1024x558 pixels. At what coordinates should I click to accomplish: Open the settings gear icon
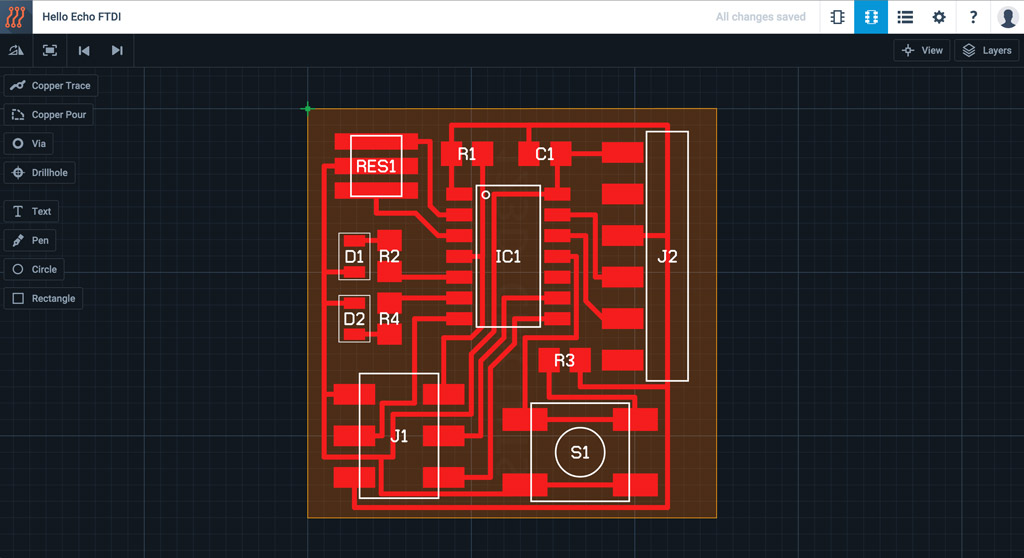pyautogui.click(x=939, y=17)
